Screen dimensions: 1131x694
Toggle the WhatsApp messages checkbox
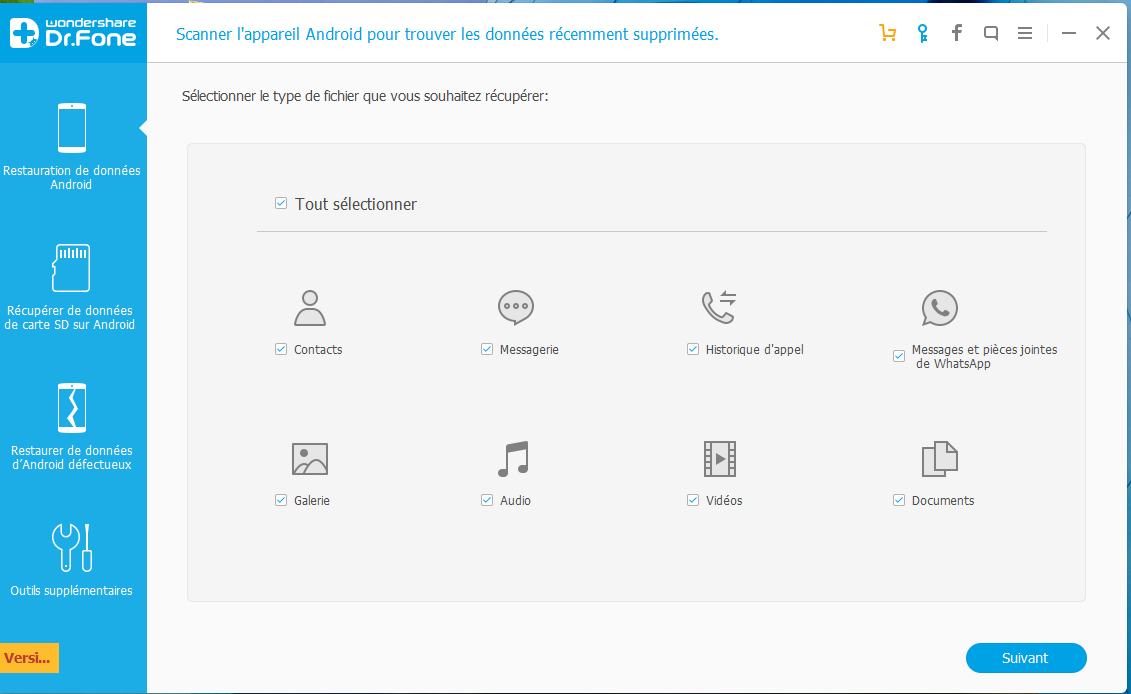pos(899,356)
